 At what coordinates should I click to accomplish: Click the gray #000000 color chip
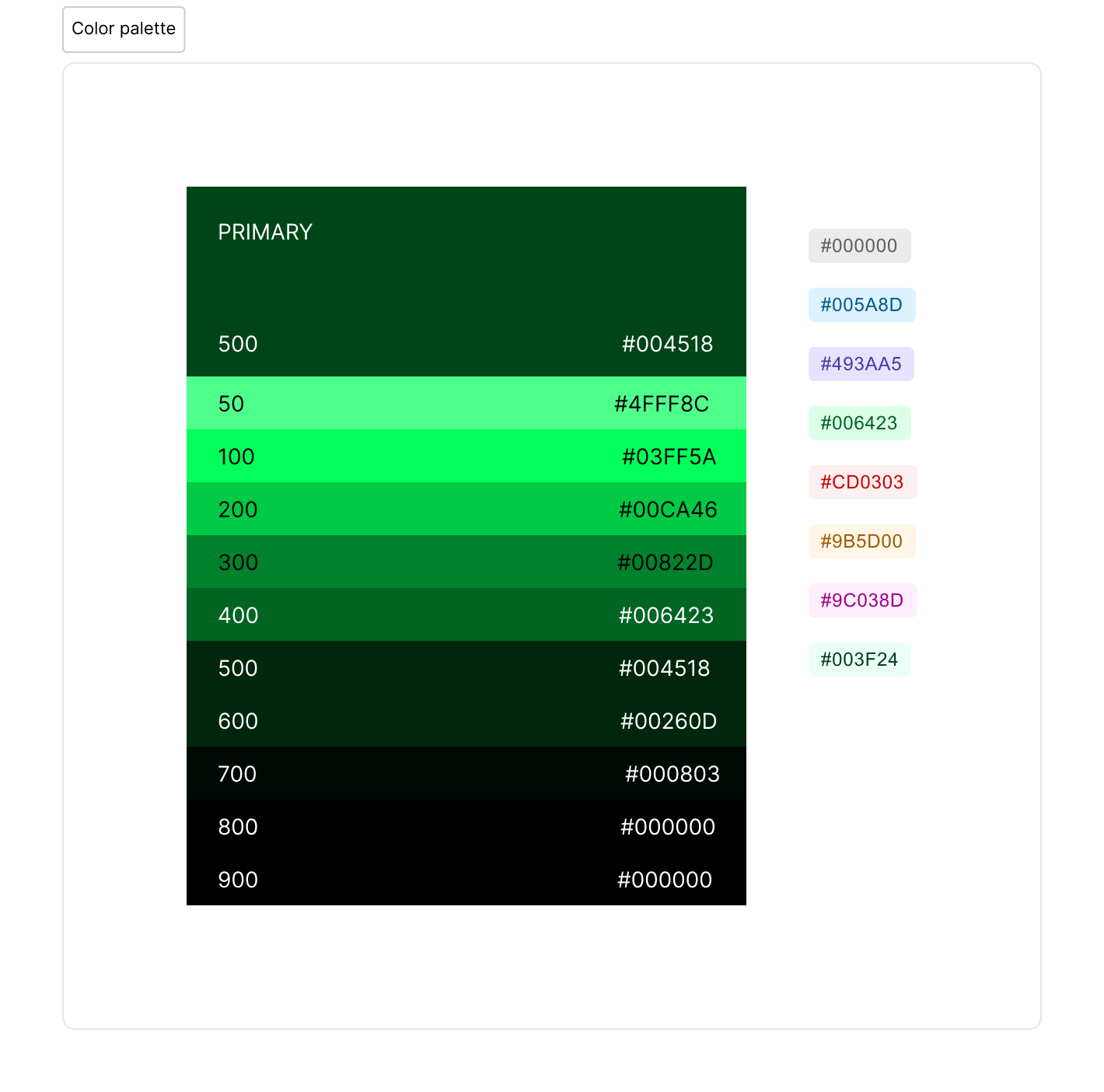(x=859, y=246)
